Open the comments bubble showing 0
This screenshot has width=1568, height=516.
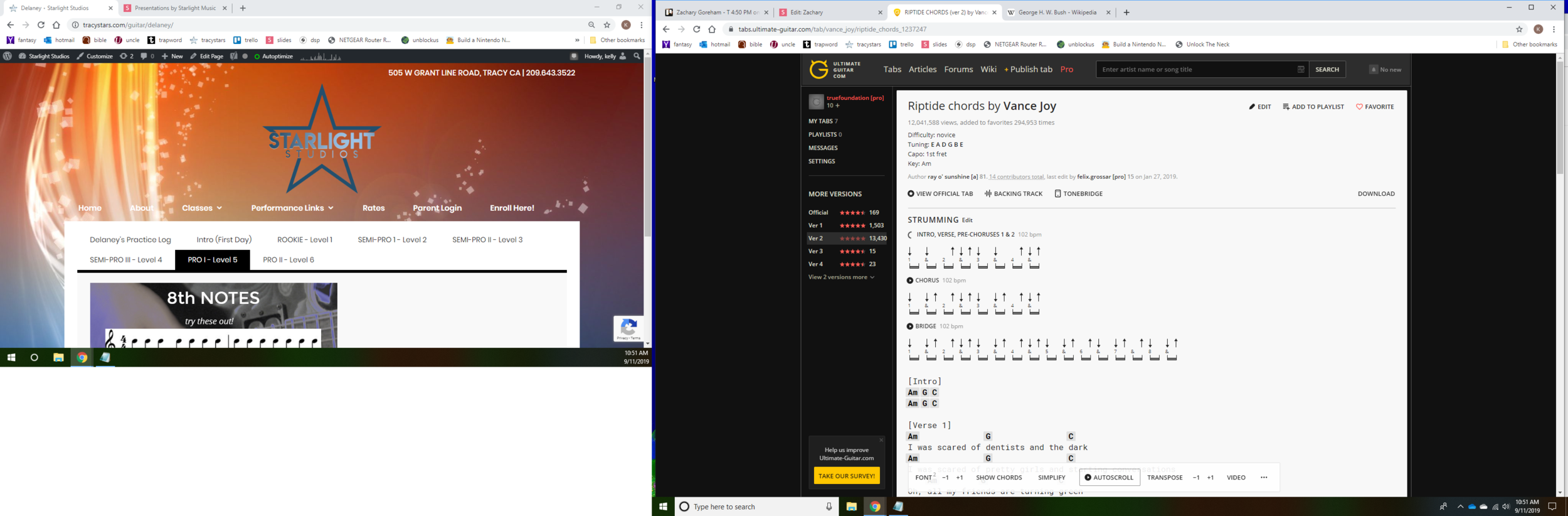pos(147,56)
